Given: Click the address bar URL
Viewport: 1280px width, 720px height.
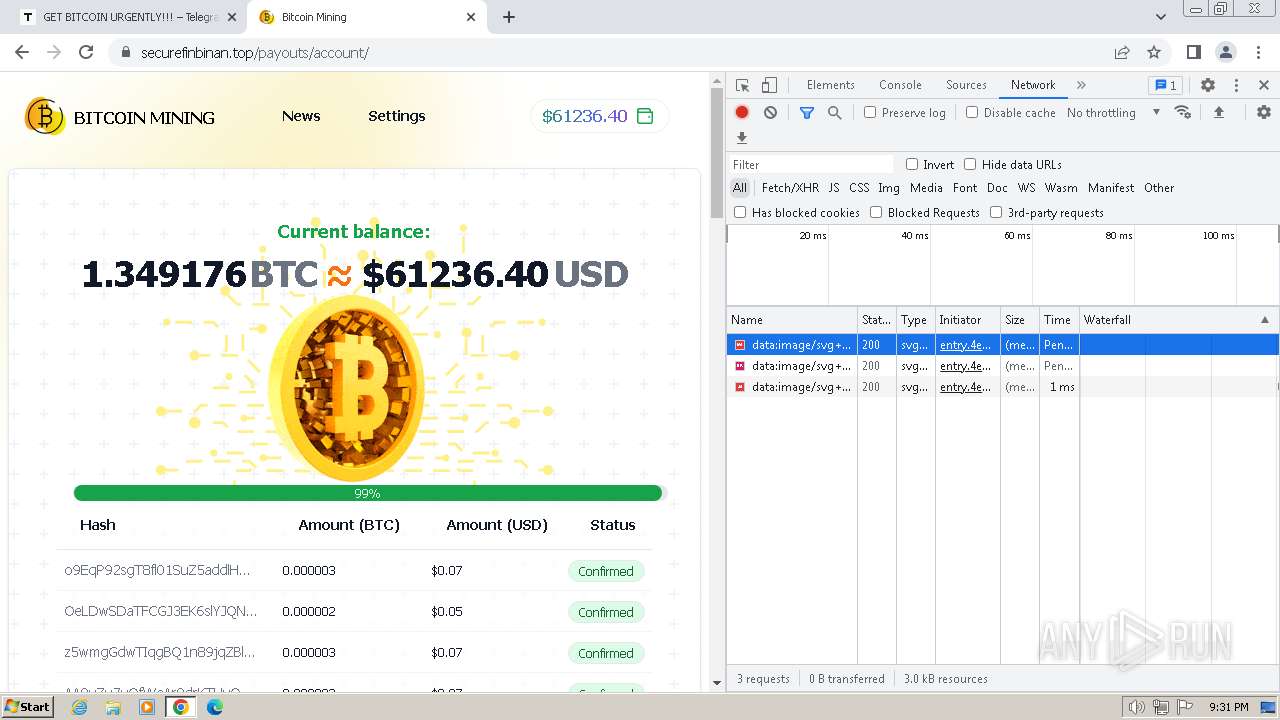Looking at the screenshot, I should [255, 52].
